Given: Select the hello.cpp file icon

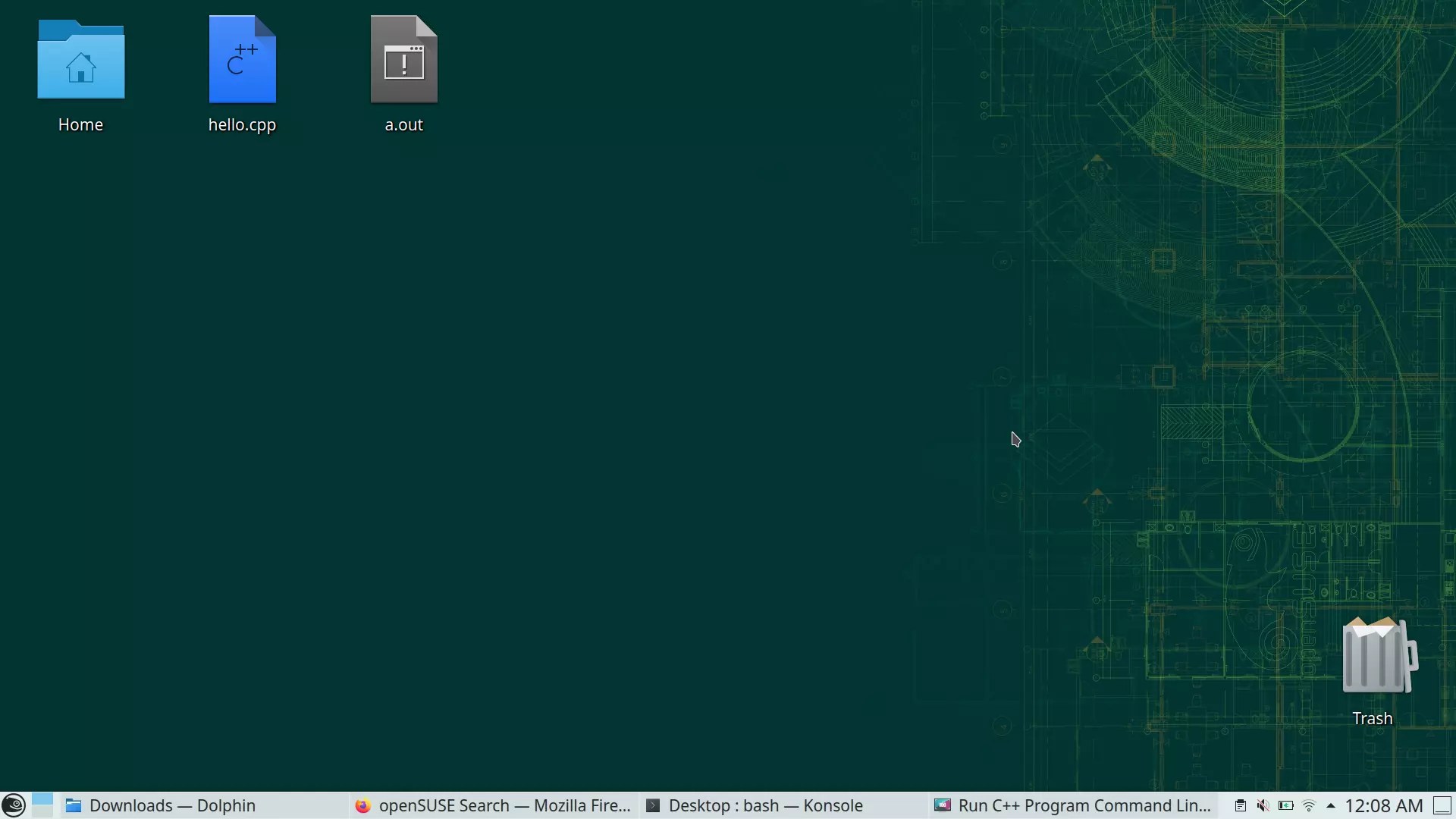Looking at the screenshot, I should 242,60.
